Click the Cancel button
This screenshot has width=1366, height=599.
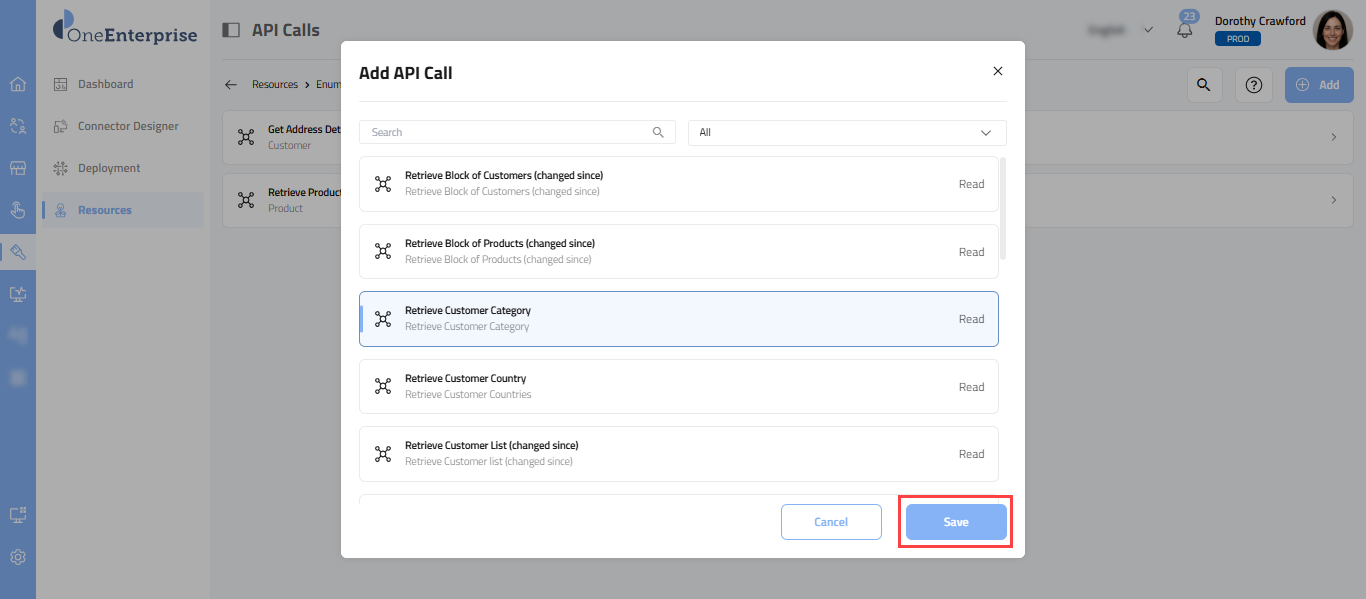tap(831, 522)
